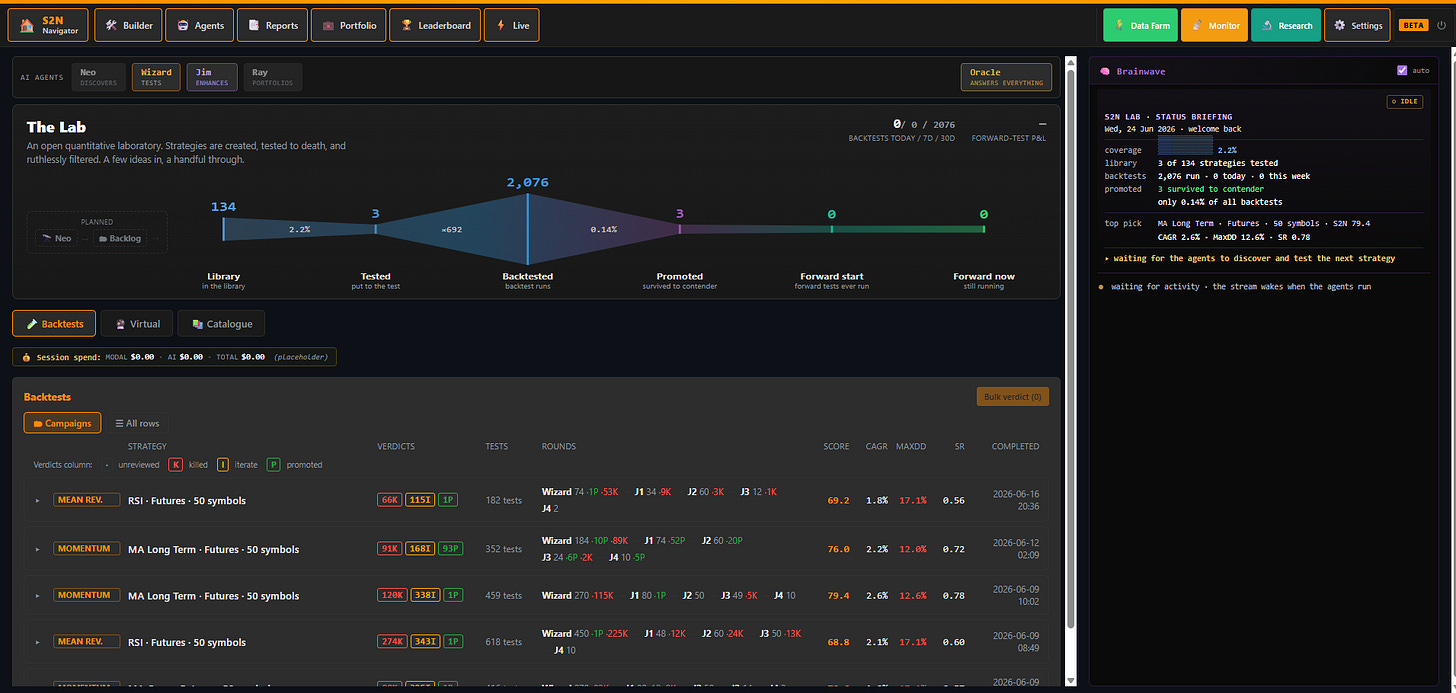Image resolution: width=1456 pixels, height=693 pixels.
Task: Open the Builder page
Action: (128, 25)
